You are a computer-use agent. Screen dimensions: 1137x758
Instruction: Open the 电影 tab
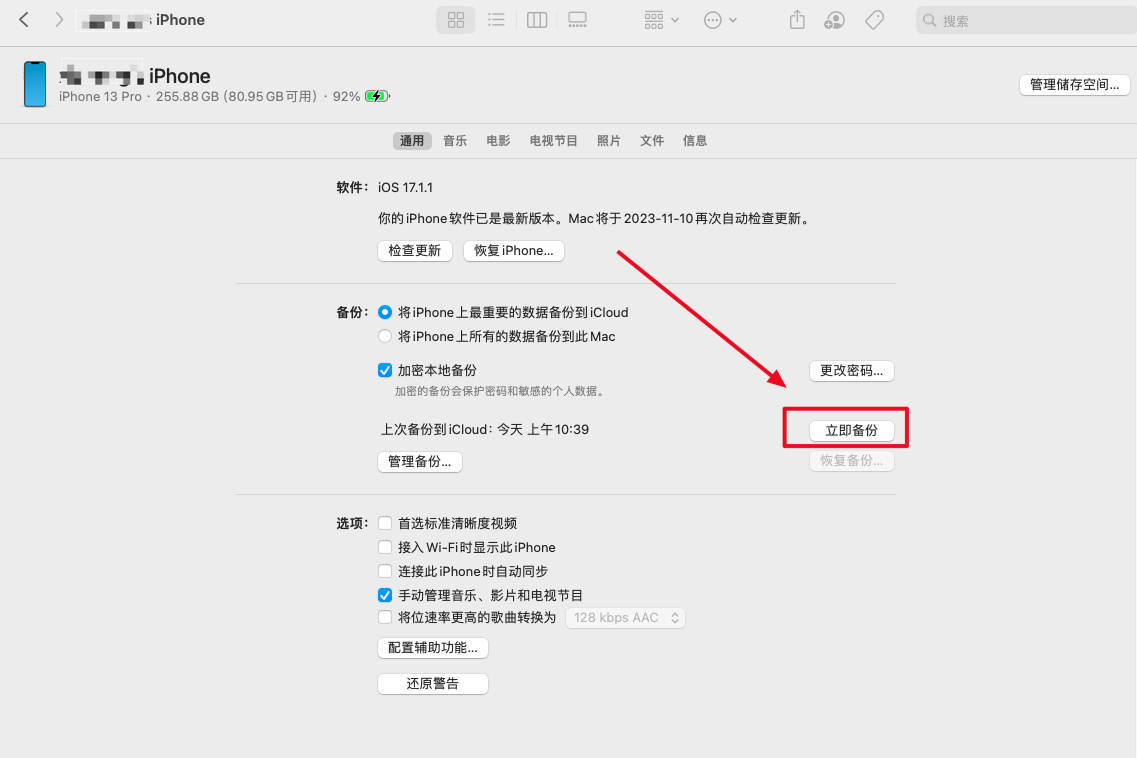point(498,141)
